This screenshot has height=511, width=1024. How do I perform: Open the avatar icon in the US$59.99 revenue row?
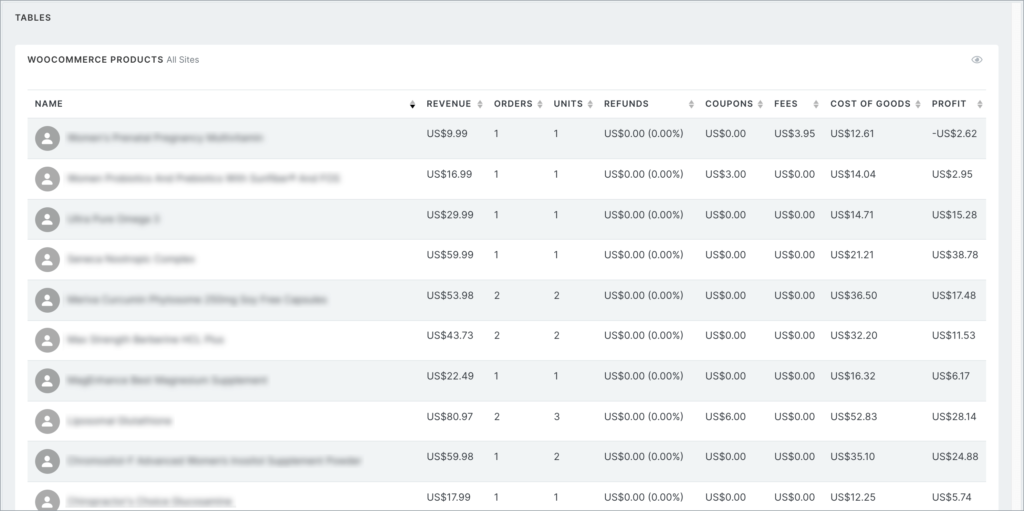(47, 259)
